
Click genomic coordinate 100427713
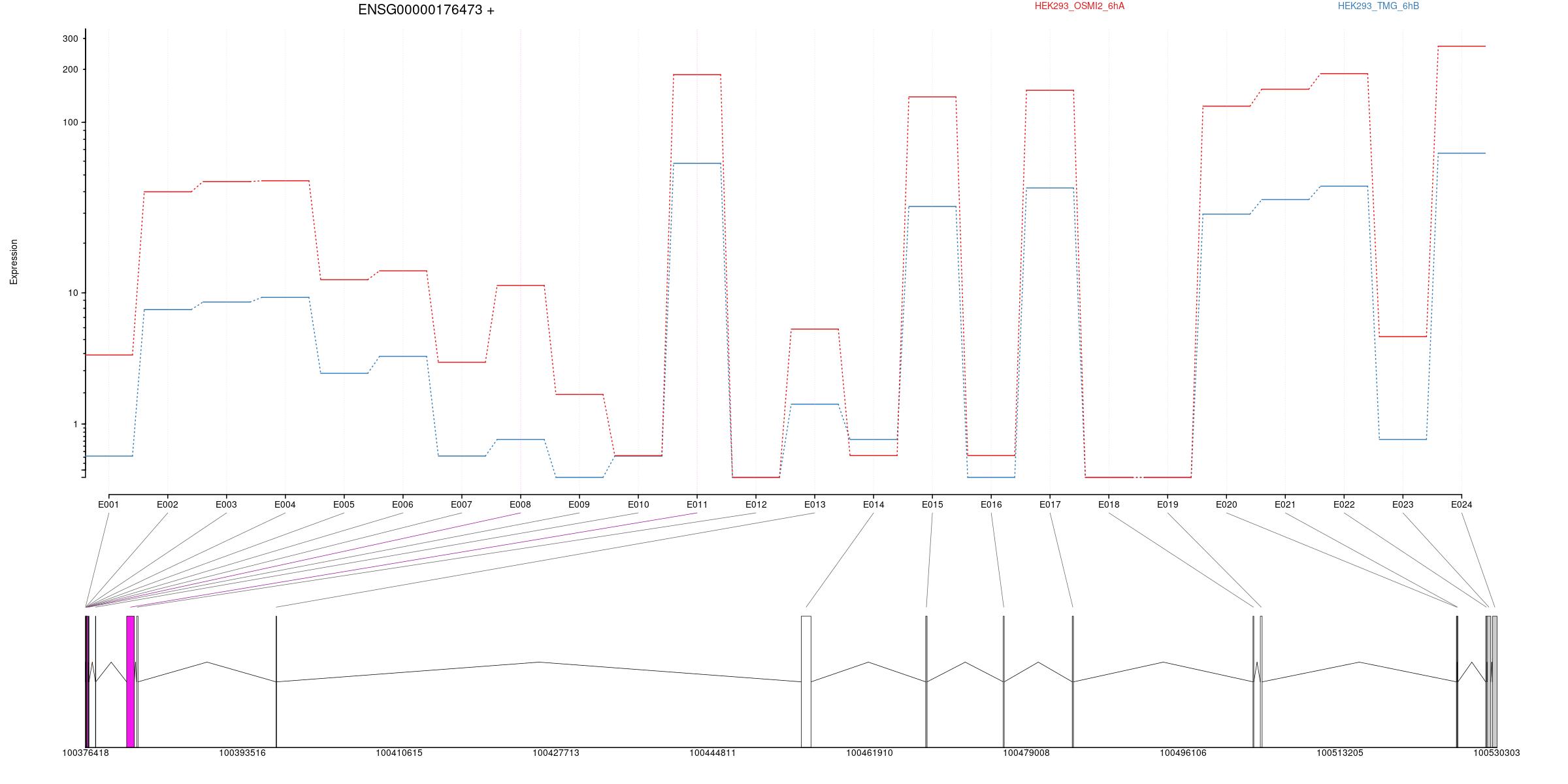point(556,753)
